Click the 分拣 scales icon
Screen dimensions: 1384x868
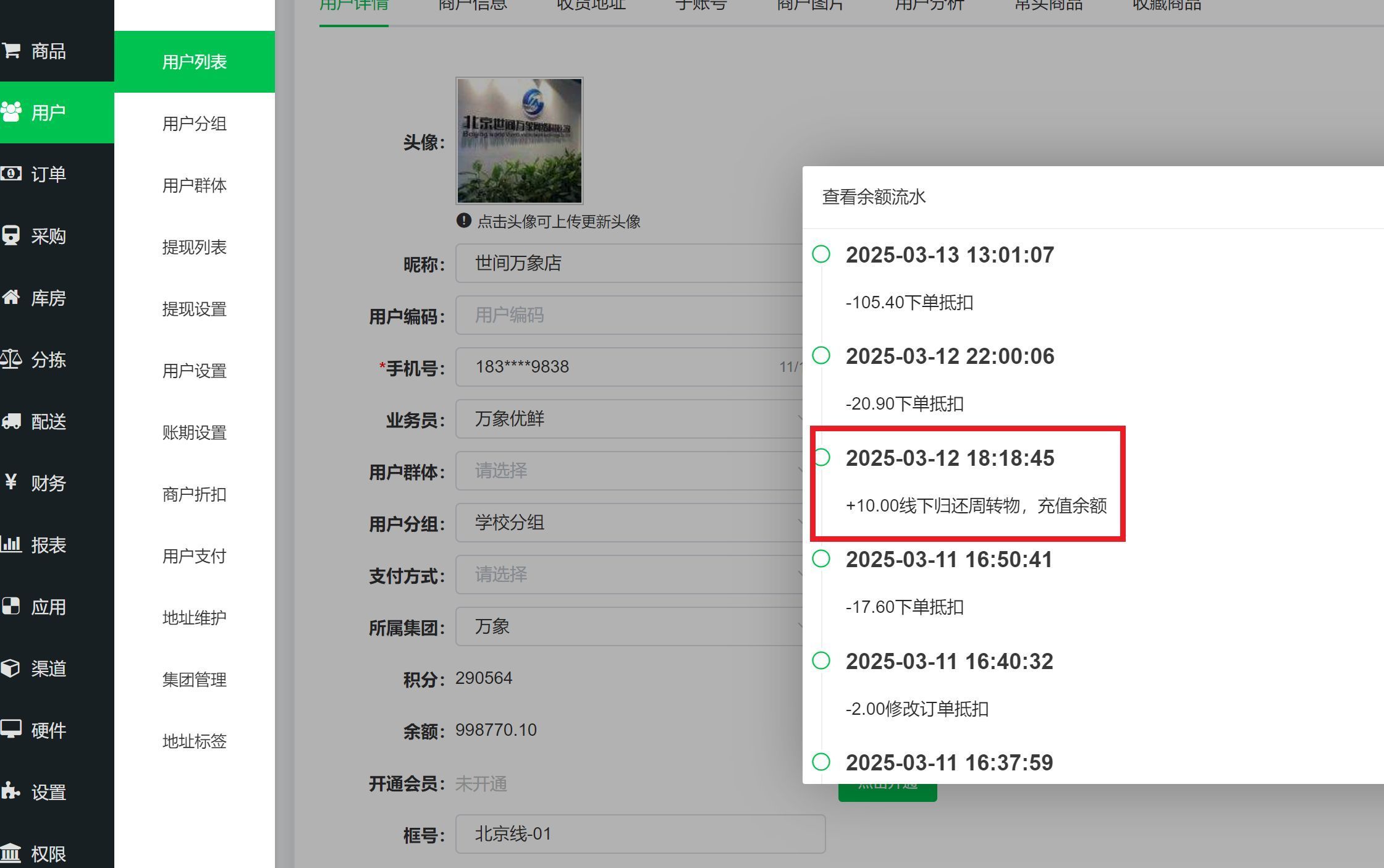[12, 359]
